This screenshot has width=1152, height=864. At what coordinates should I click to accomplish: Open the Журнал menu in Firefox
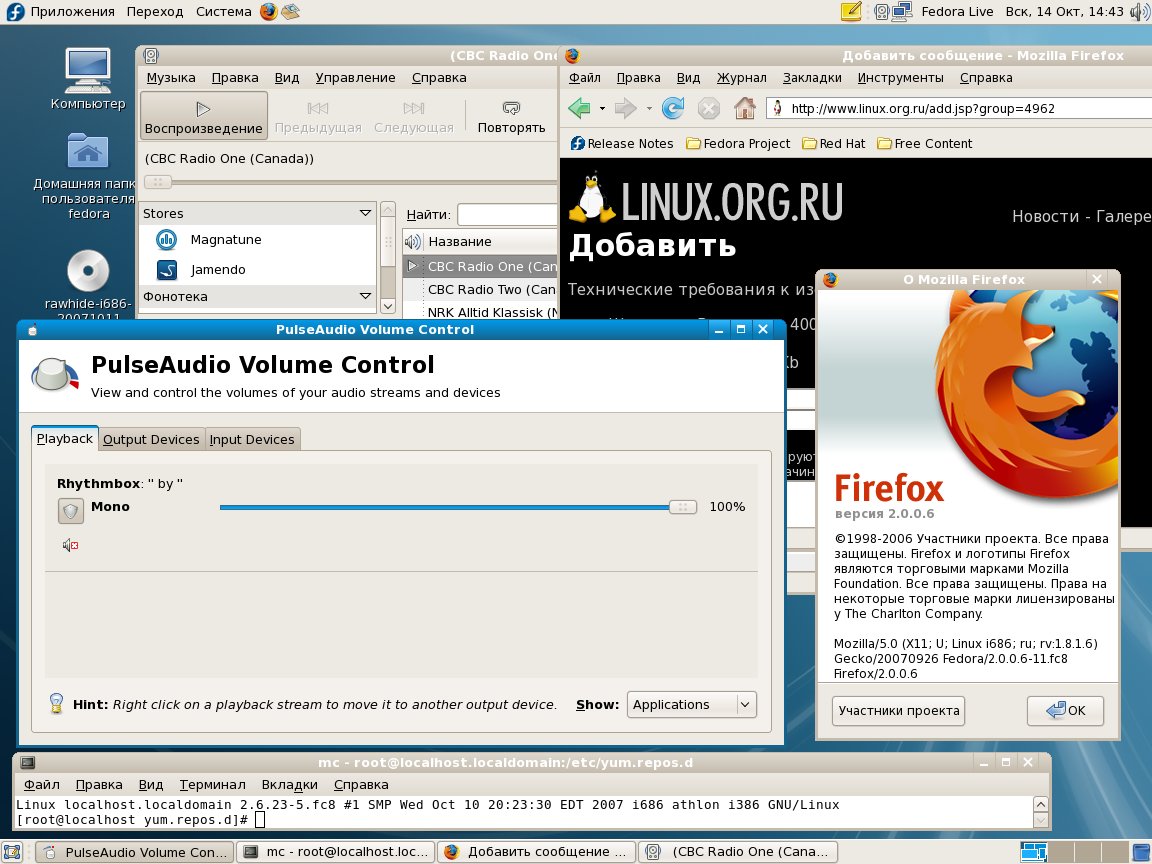point(741,78)
